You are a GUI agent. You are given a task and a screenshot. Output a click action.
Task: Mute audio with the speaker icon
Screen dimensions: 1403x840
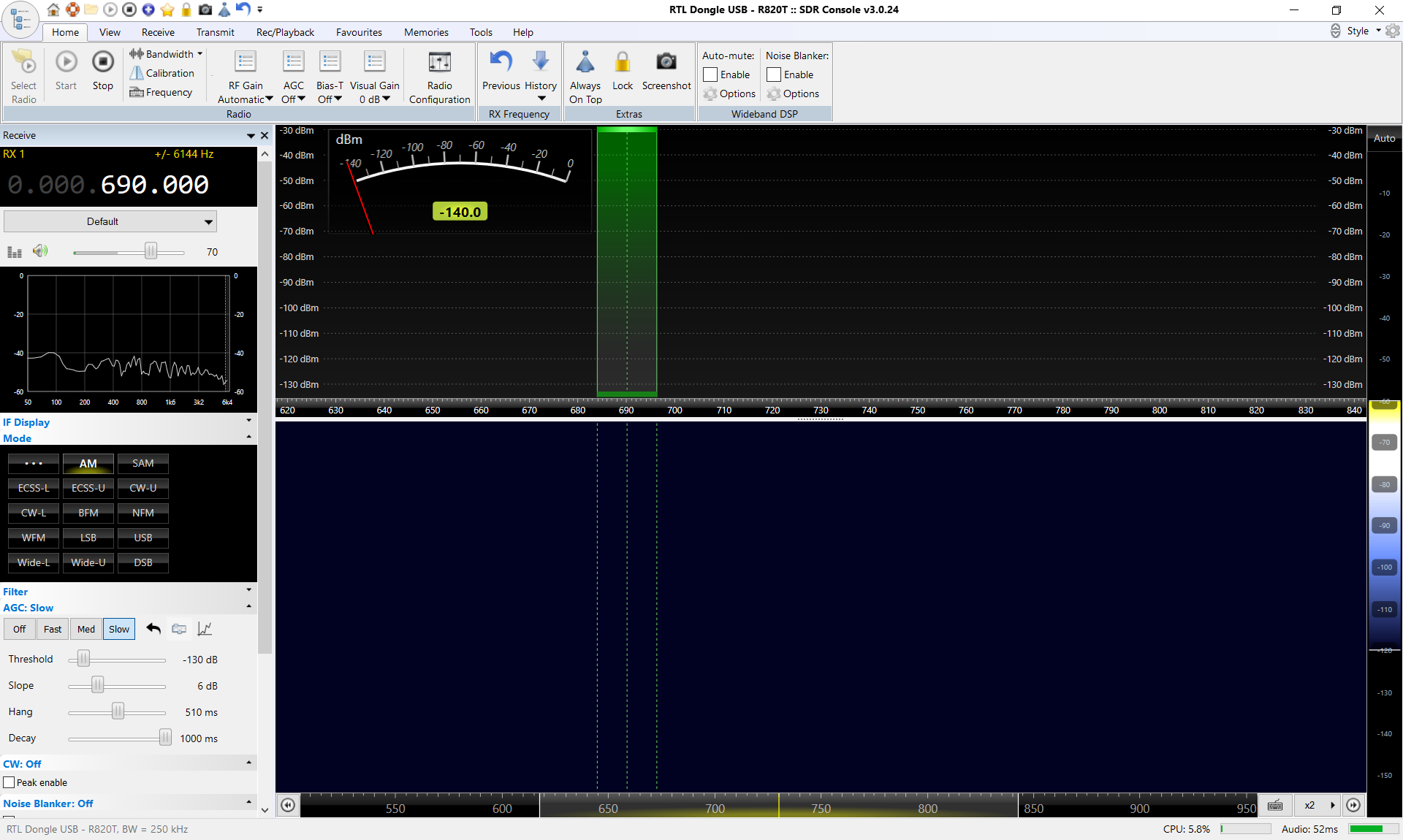40,251
